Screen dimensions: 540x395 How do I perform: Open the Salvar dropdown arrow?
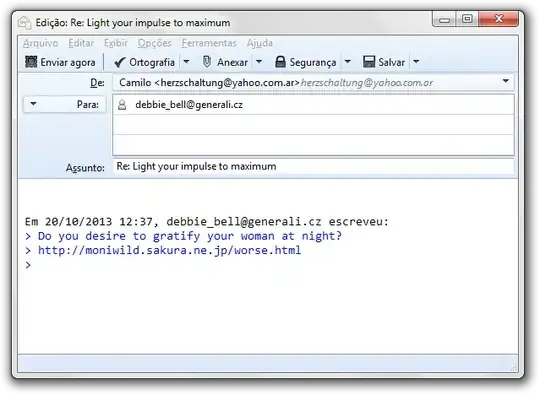416,62
